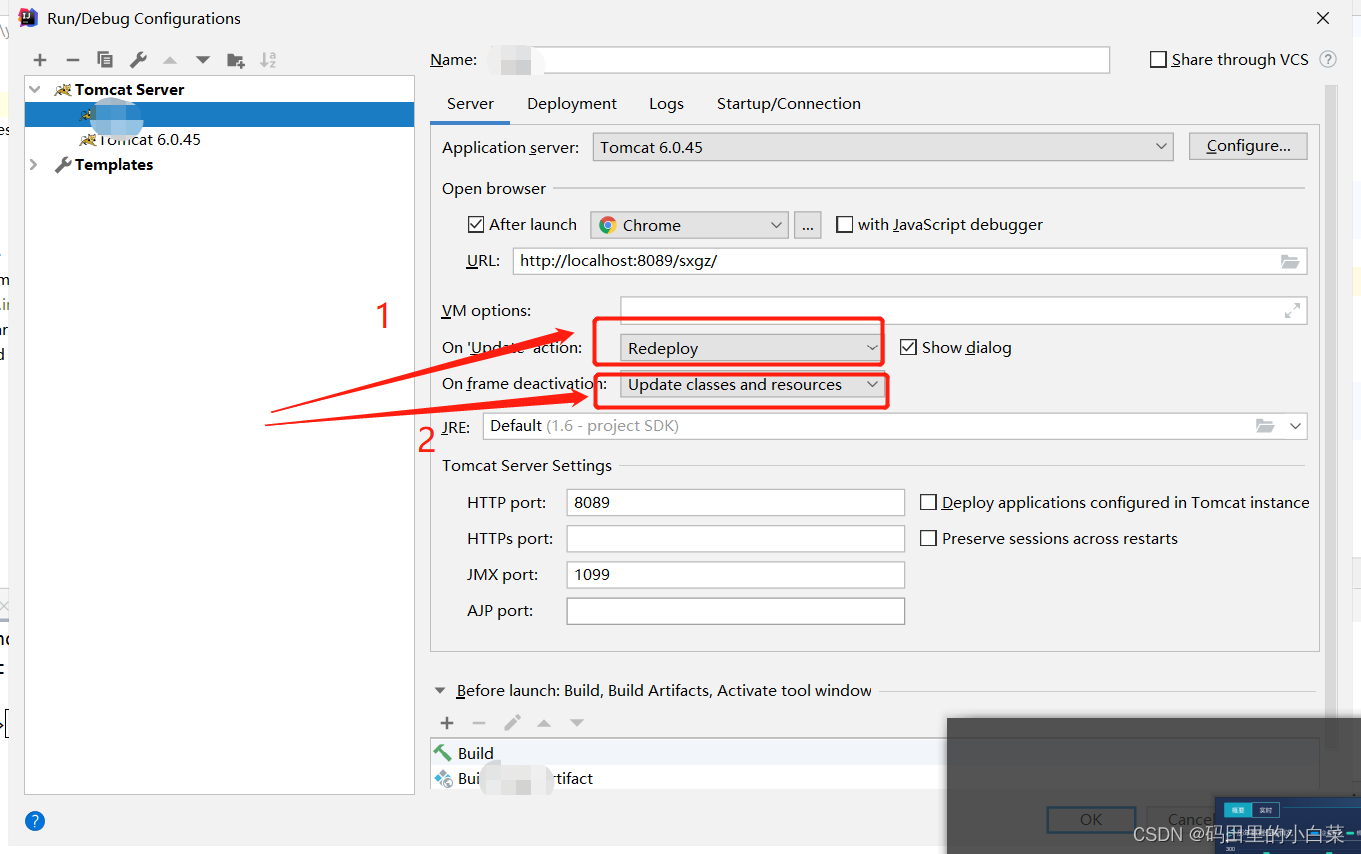Remove configuration with minus icon
Viewport: 1361px width, 854px height.
pos(72,60)
